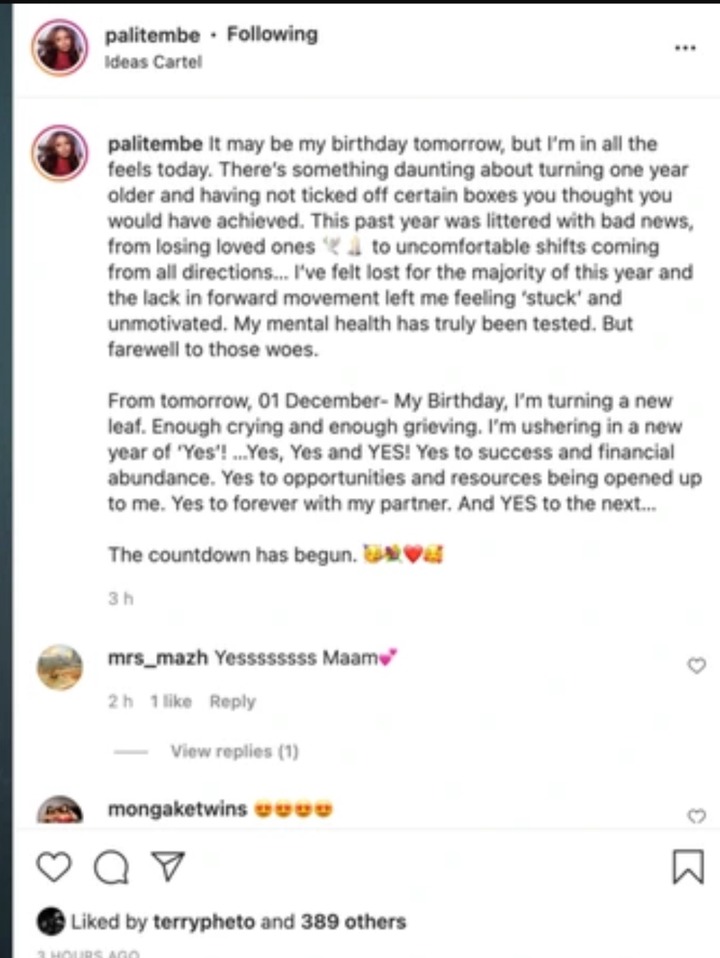Visit mrs_mazh's profile via username
Screen dimensions: 720x958
tap(158, 658)
